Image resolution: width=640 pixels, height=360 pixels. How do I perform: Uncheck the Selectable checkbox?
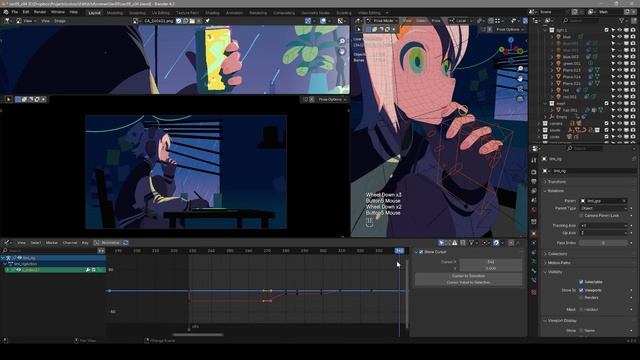click(x=581, y=282)
